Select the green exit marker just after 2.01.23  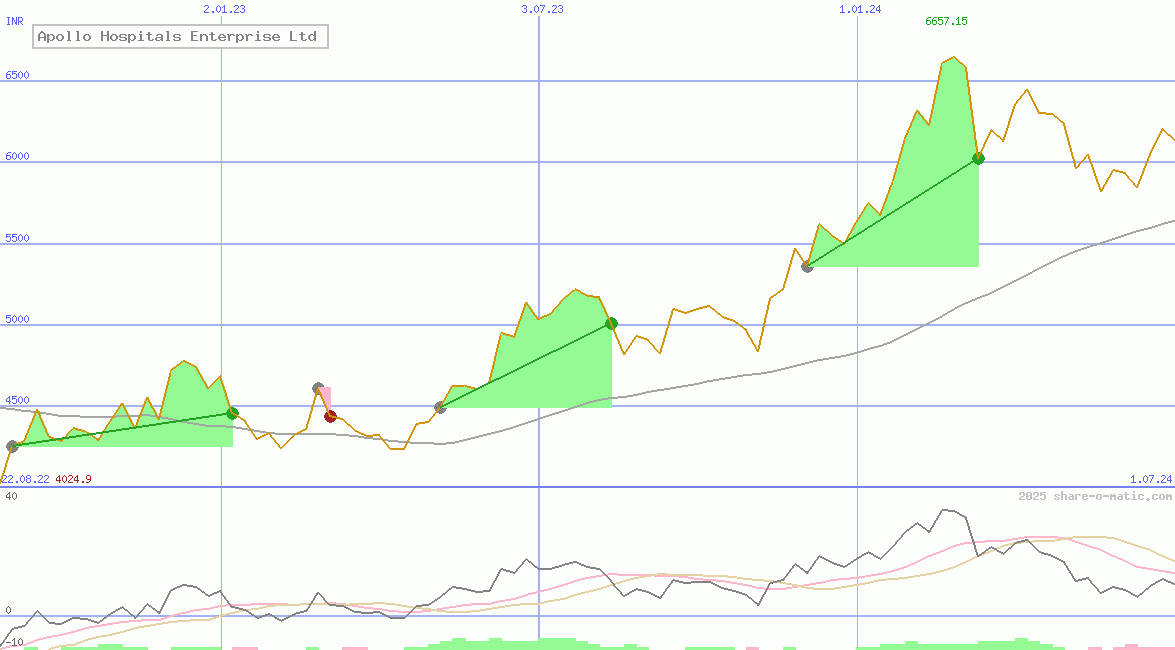click(232, 413)
